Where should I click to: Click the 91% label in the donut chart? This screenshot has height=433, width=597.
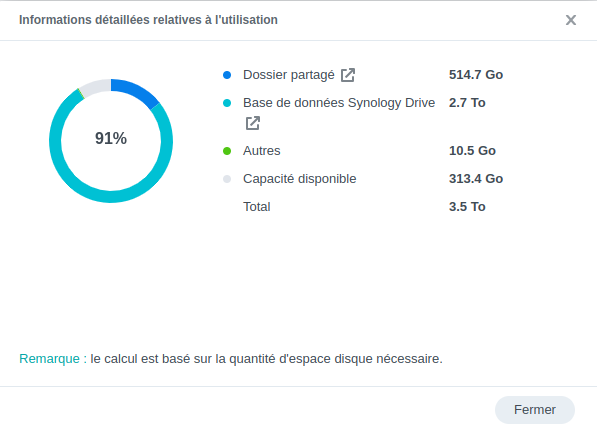(111, 138)
